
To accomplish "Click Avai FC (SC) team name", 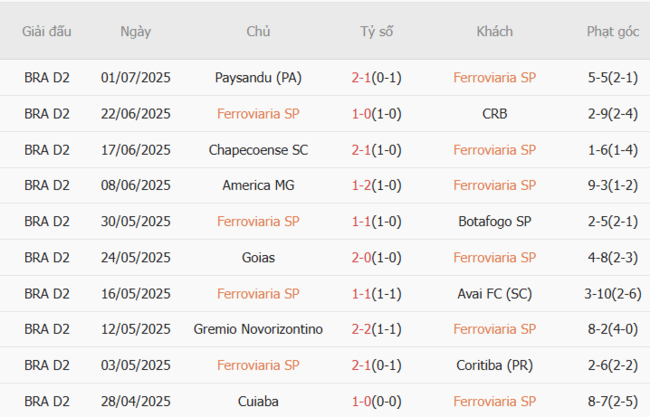I will coord(494,293).
